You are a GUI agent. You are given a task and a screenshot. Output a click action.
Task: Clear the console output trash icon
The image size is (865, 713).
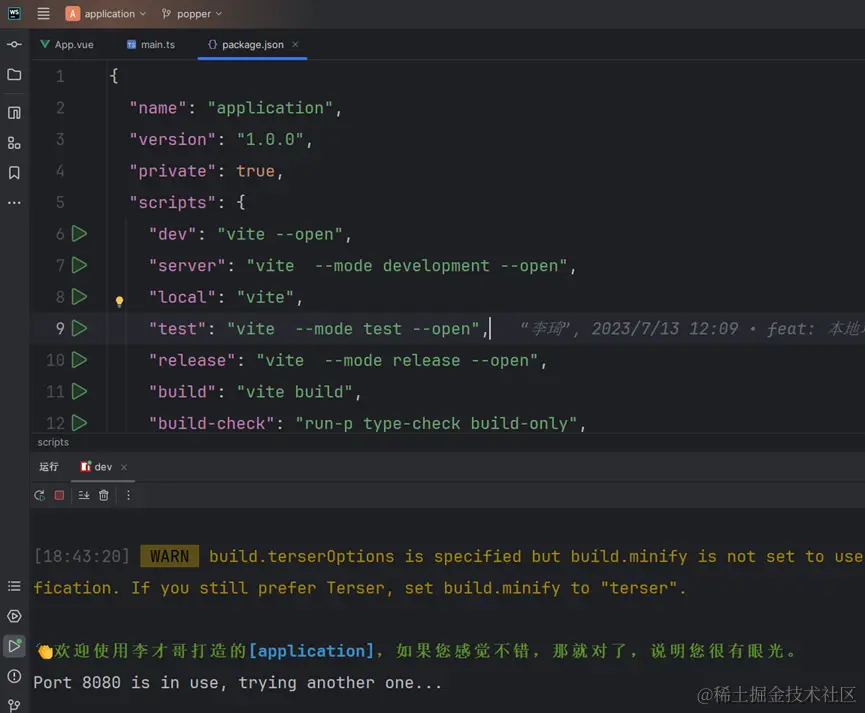104,495
